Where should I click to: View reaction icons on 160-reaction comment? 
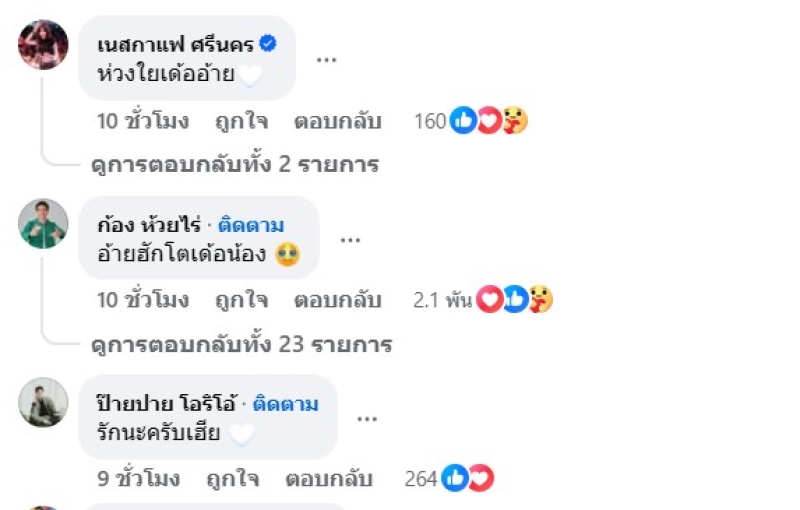point(489,122)
